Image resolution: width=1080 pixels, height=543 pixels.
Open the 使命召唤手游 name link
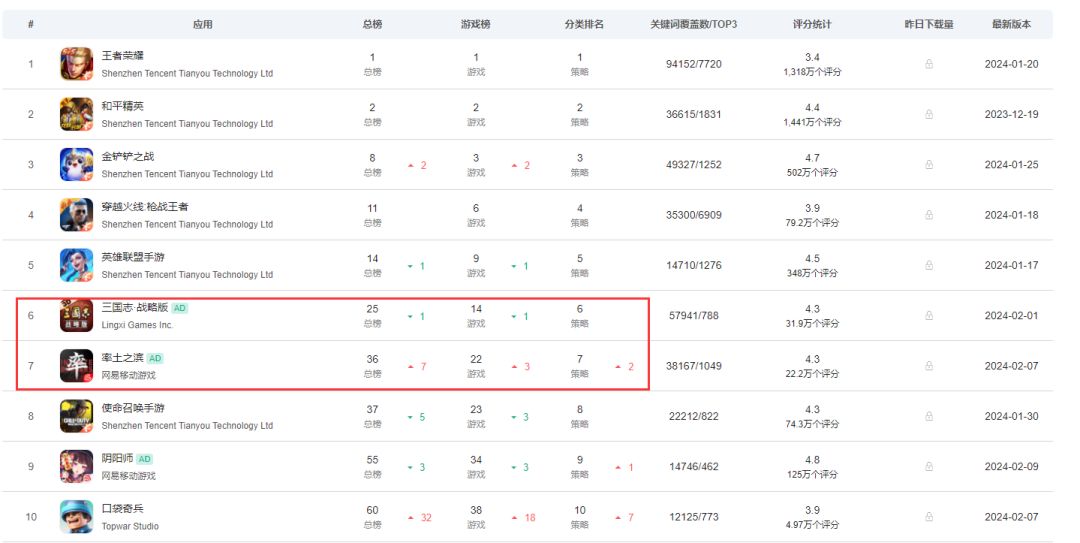133,408
